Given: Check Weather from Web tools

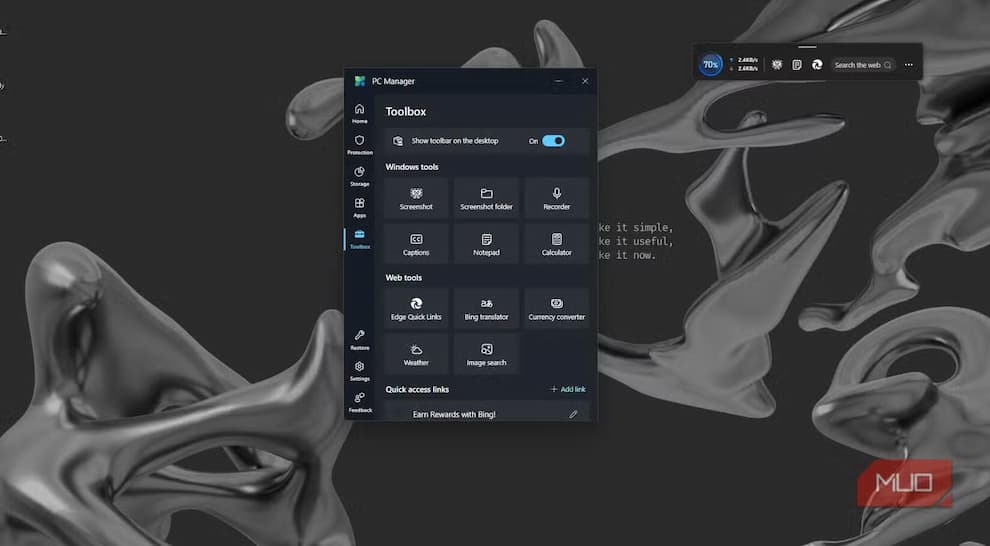Looking at the screenshot, I should (416, 354).
